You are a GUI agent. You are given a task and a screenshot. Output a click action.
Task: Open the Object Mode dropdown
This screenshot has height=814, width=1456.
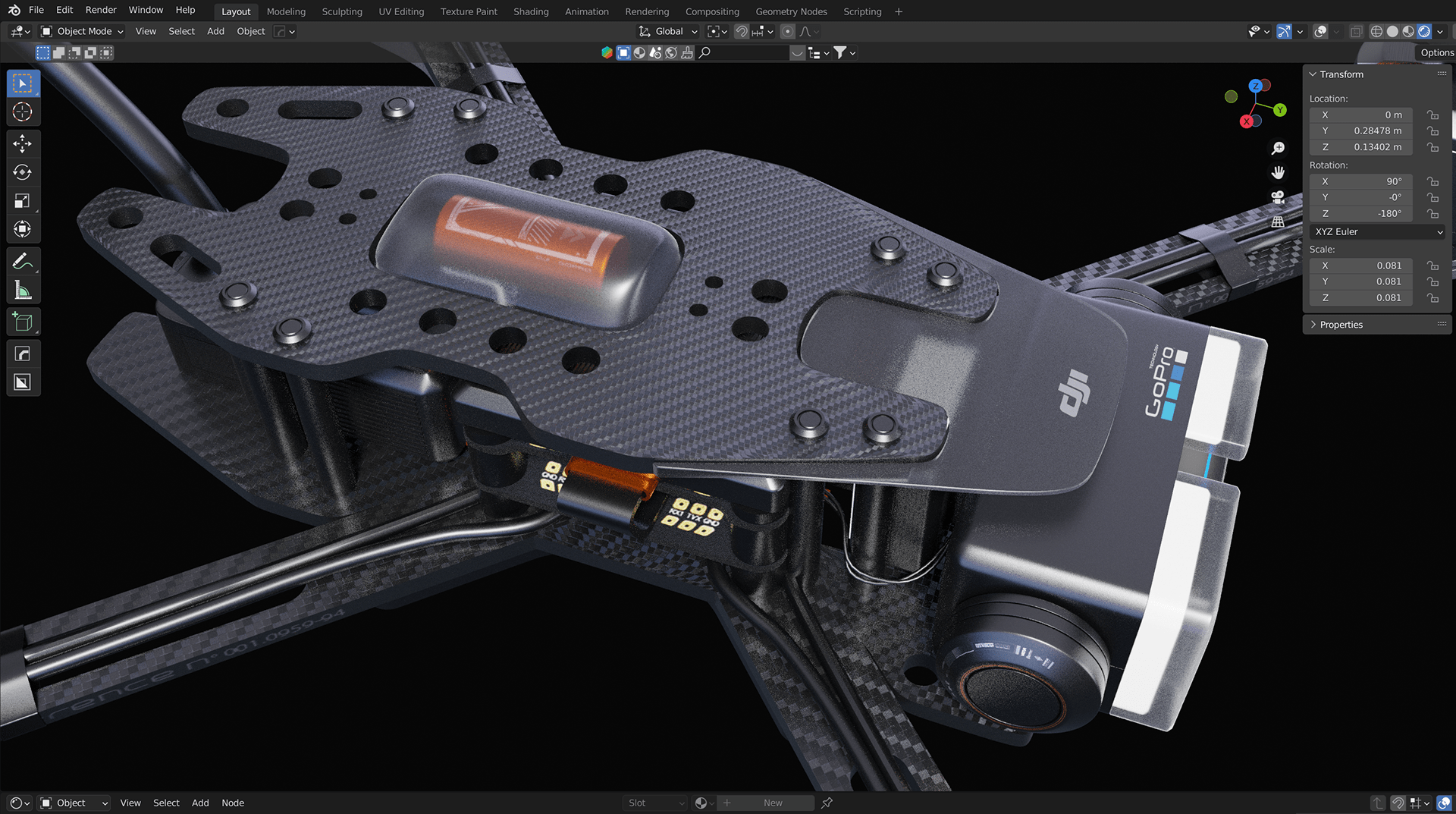83,31
